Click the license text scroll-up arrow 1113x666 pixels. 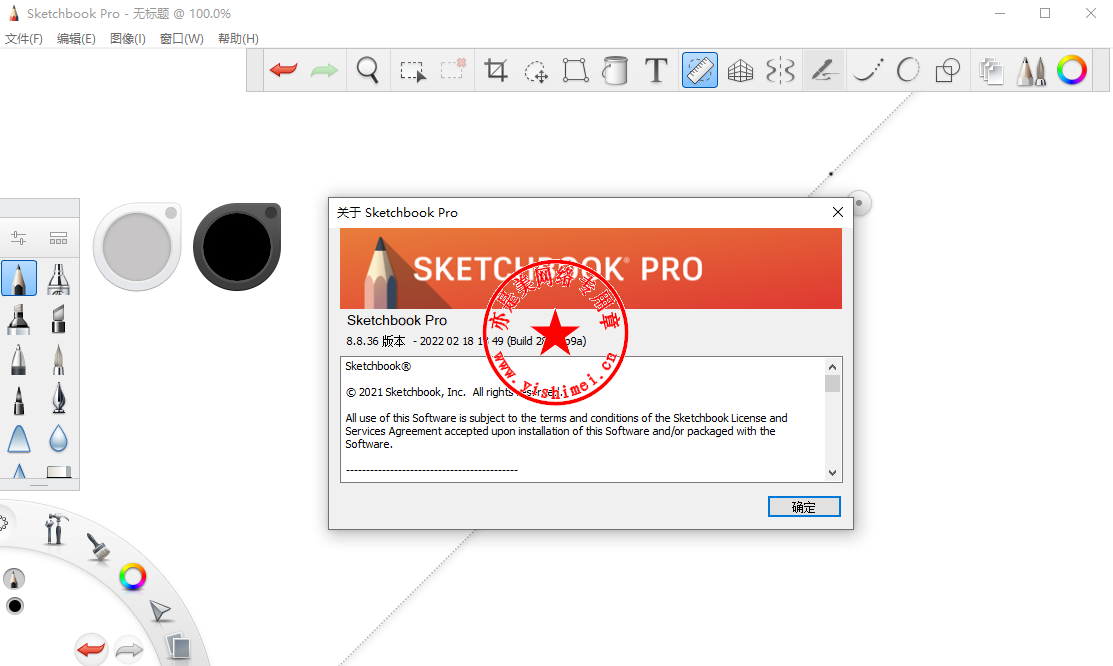(833, 367)
